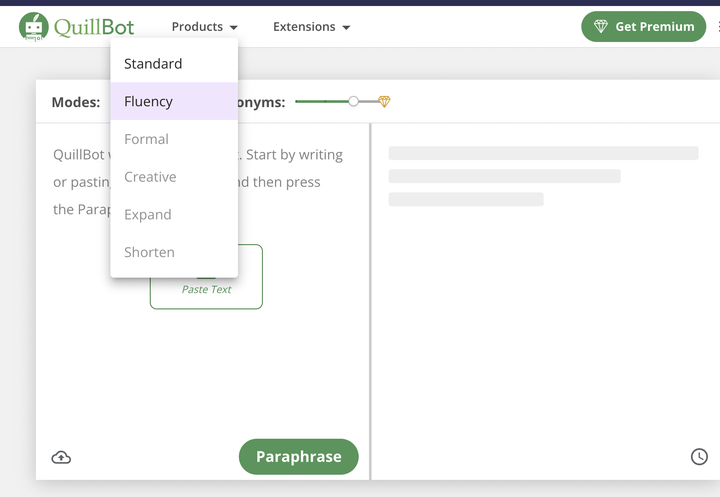
Task: Open the history clock icon
Action: point(699,457)
